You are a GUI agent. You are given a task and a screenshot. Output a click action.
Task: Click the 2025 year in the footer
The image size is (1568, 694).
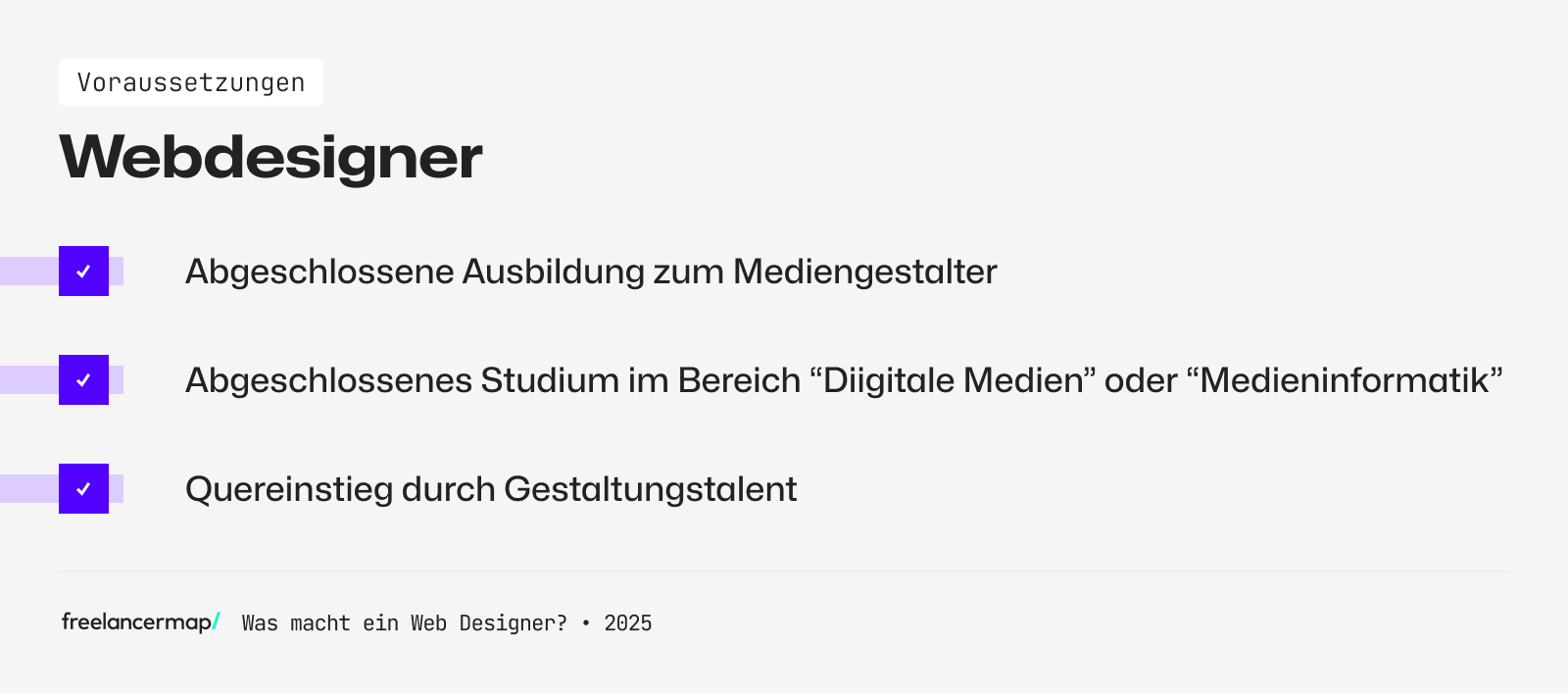tap(628, 623)
